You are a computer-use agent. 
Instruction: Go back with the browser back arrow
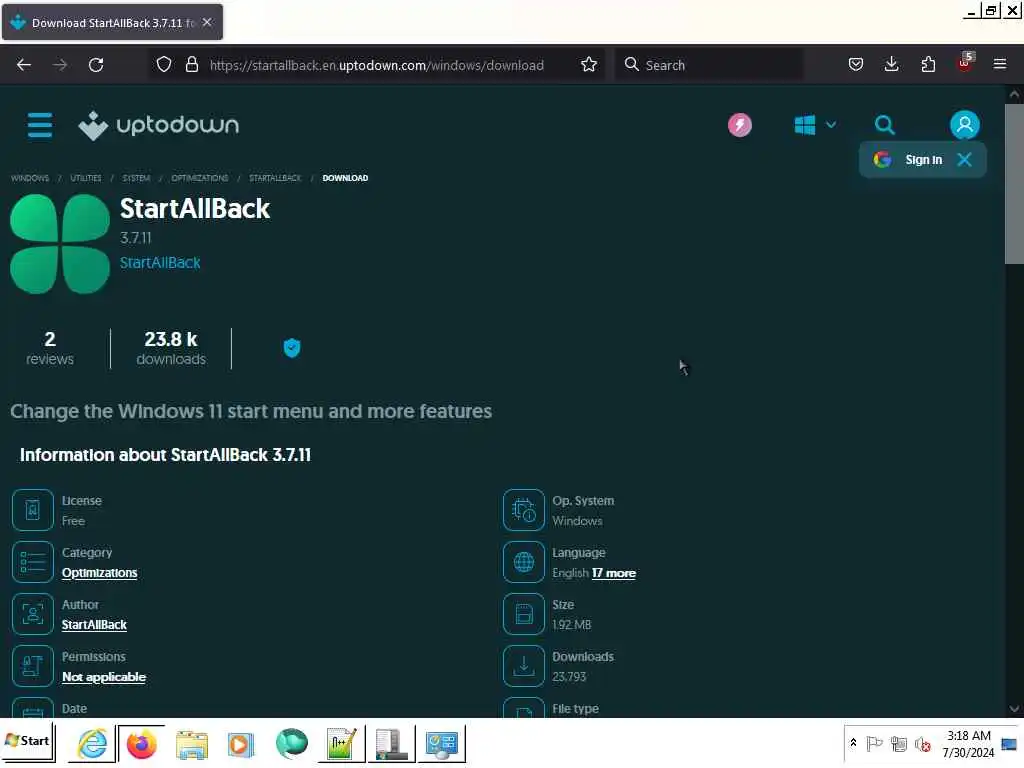(24, 65)
